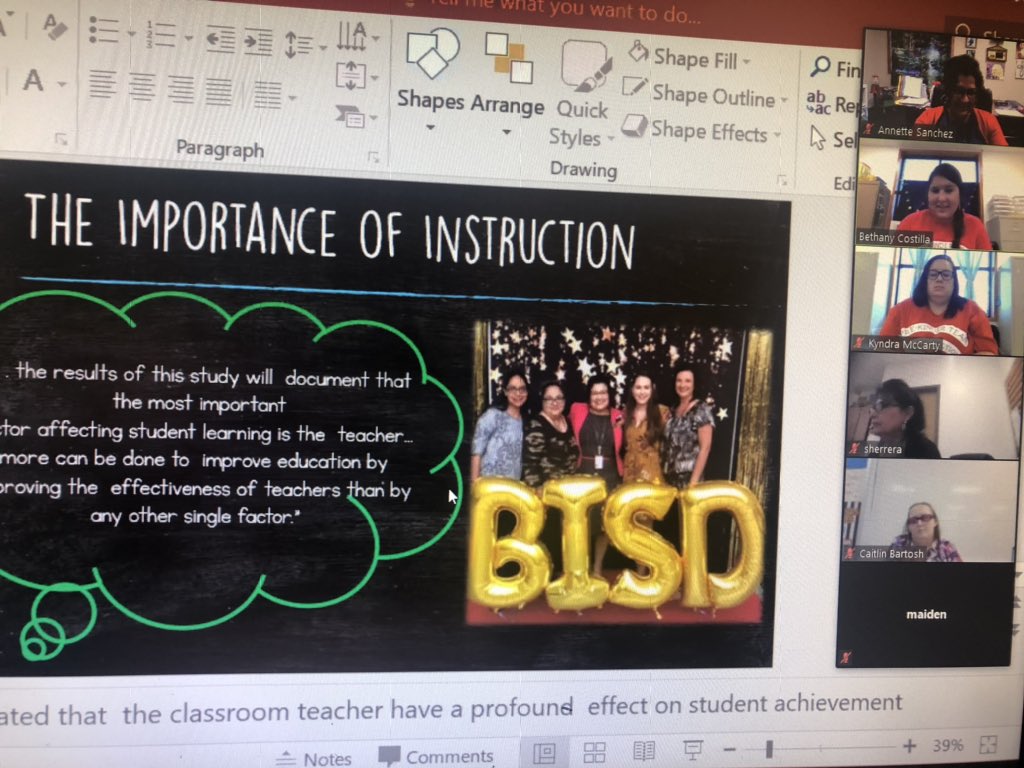1024x768 pixels.
Task: Expand the Numbering dropdown arrow
Action: [188, 38]
